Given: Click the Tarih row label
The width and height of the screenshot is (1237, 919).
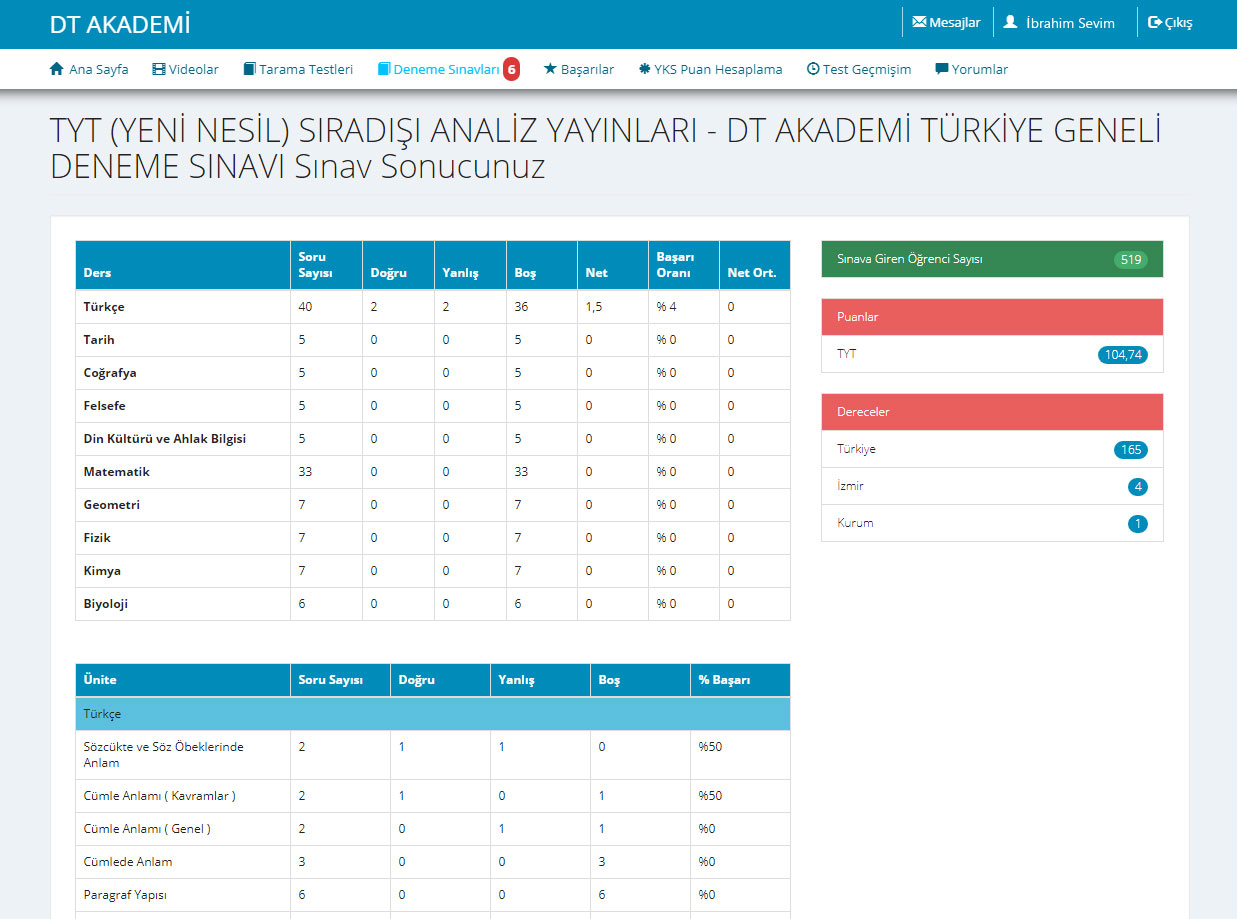Looking at the screenshot, I should click(x=98, y=340).
